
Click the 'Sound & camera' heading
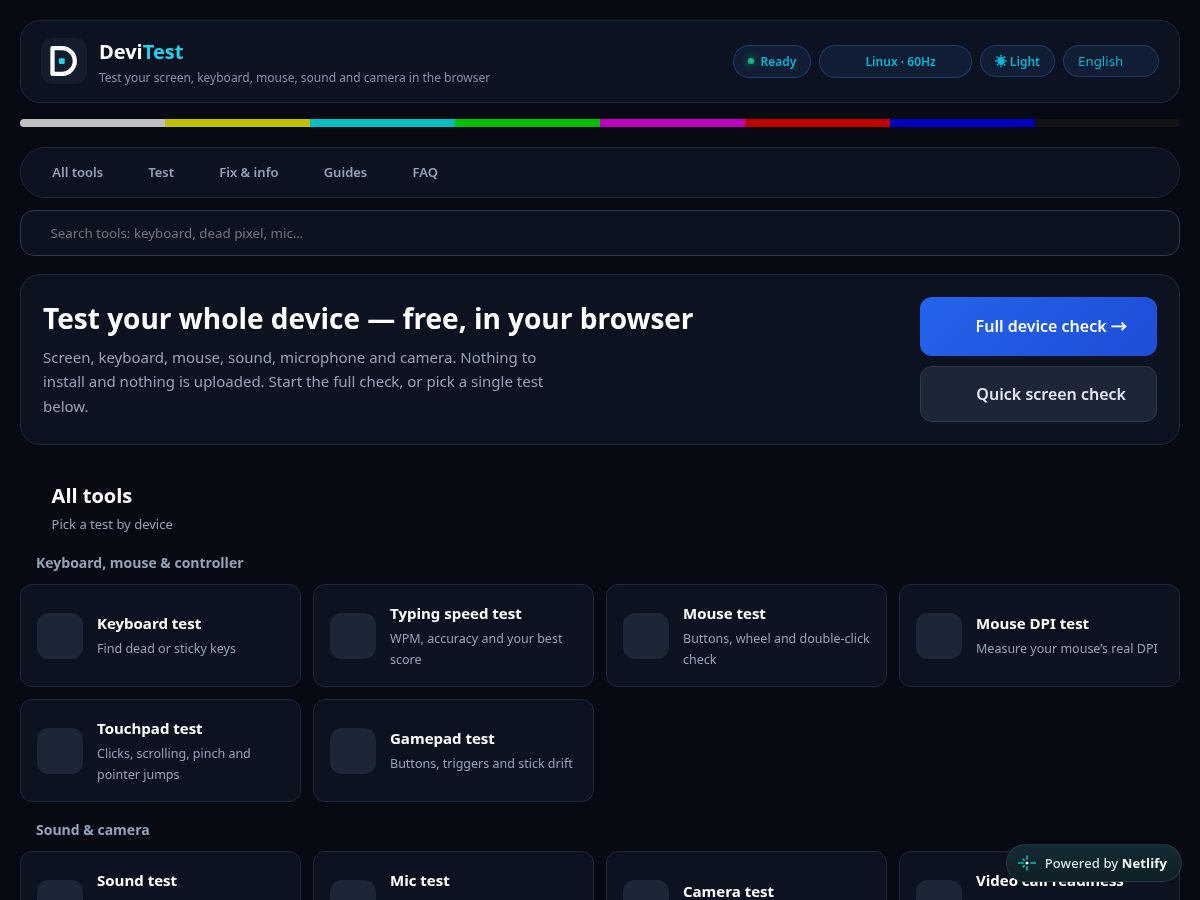click(x=93, y=830)
